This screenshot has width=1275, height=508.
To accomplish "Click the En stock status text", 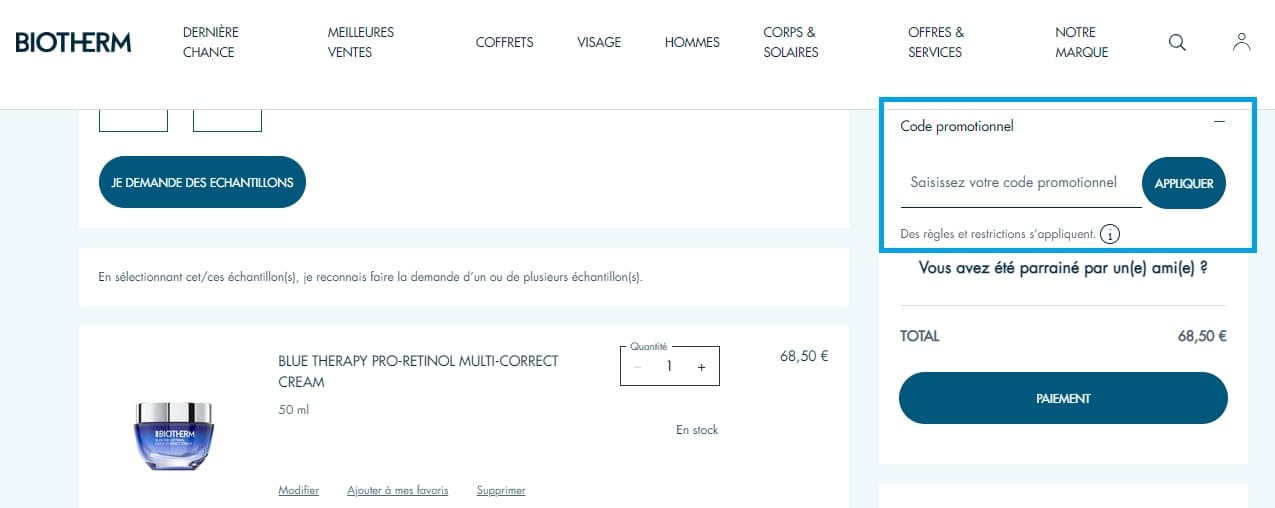I will (x=697, y=430).
